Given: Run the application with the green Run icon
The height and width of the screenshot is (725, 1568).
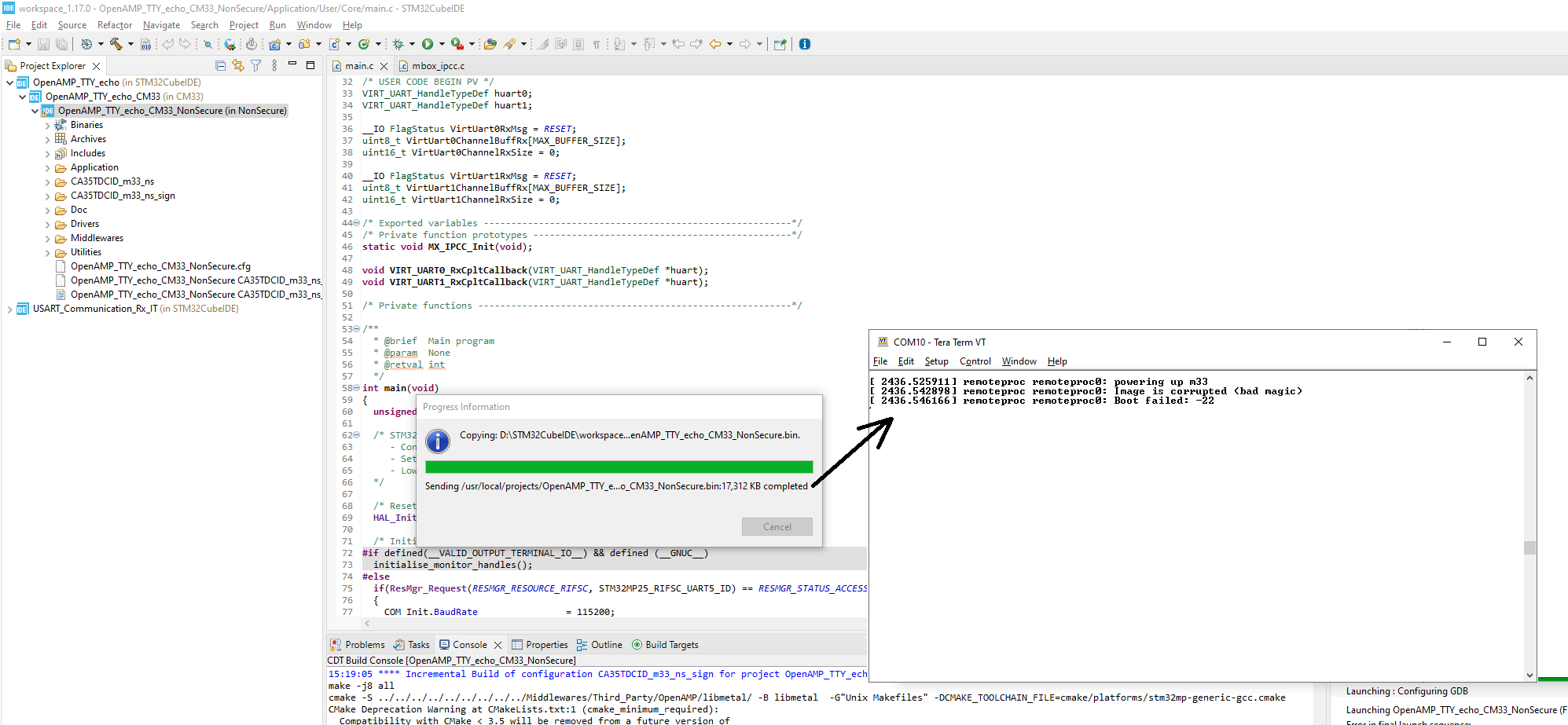Looking at the screenshot, I should coord(428,44).
